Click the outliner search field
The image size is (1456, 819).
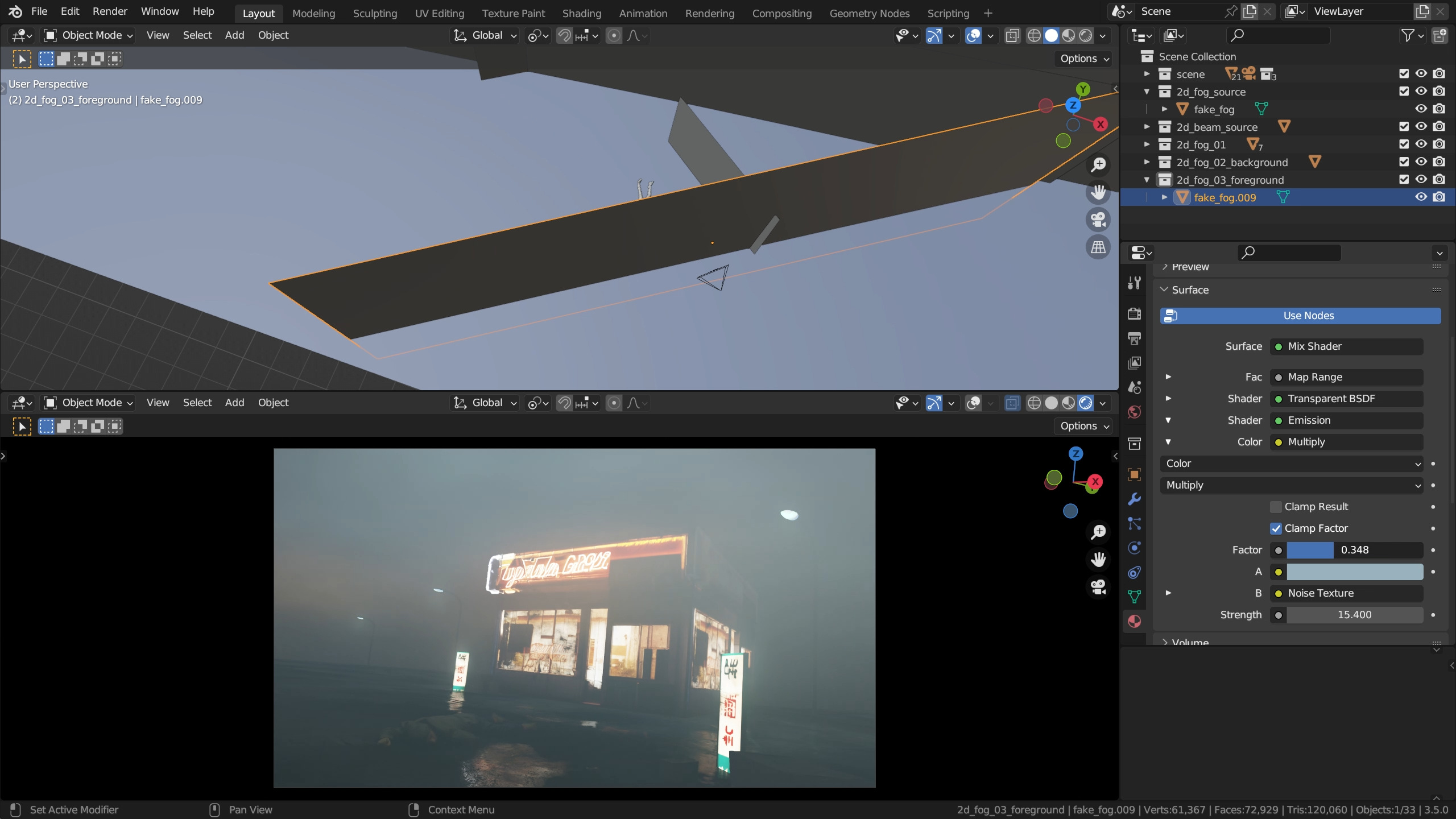pos(1278,35)
